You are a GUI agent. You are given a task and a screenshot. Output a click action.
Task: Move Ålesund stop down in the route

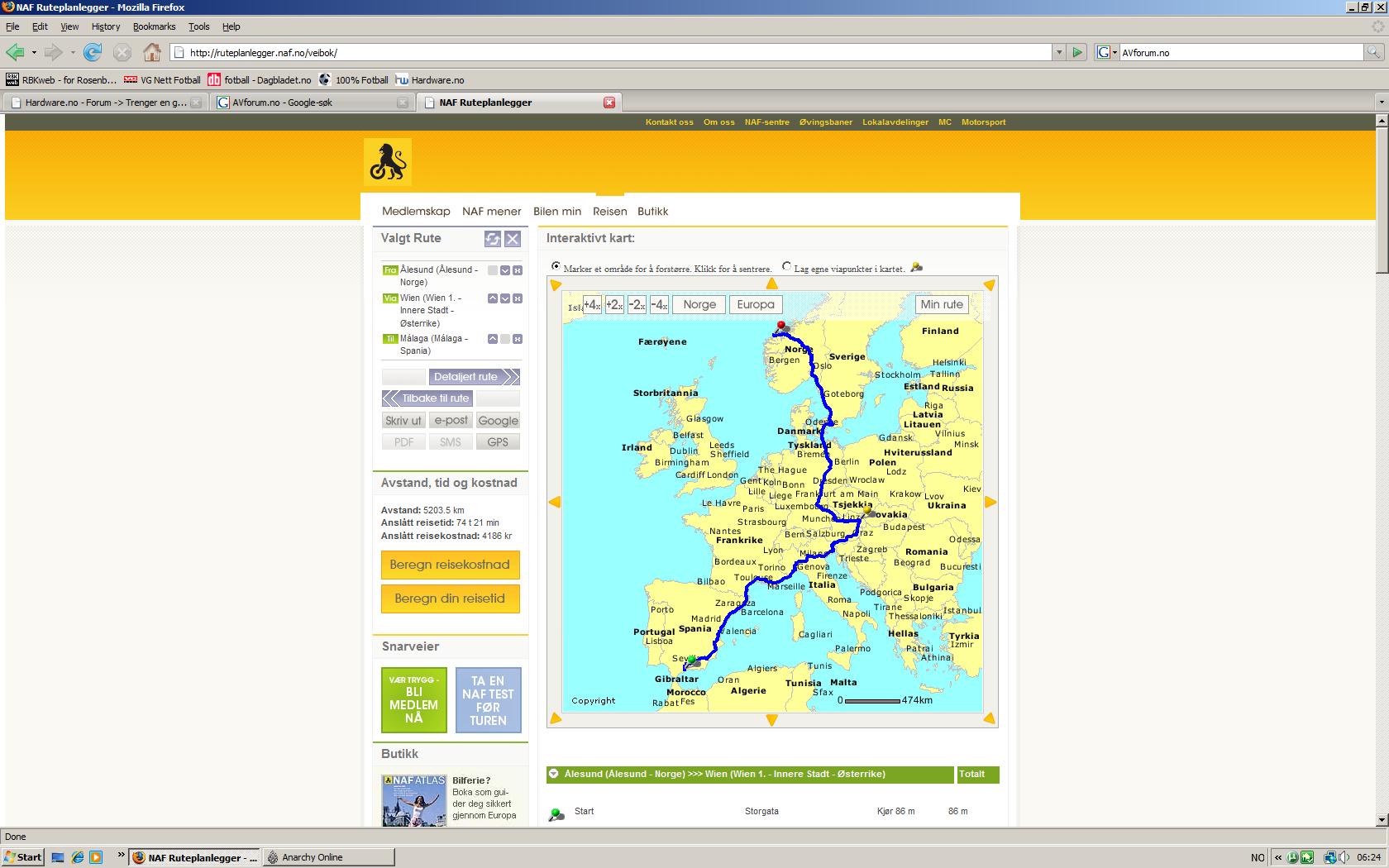coord(505,270)
